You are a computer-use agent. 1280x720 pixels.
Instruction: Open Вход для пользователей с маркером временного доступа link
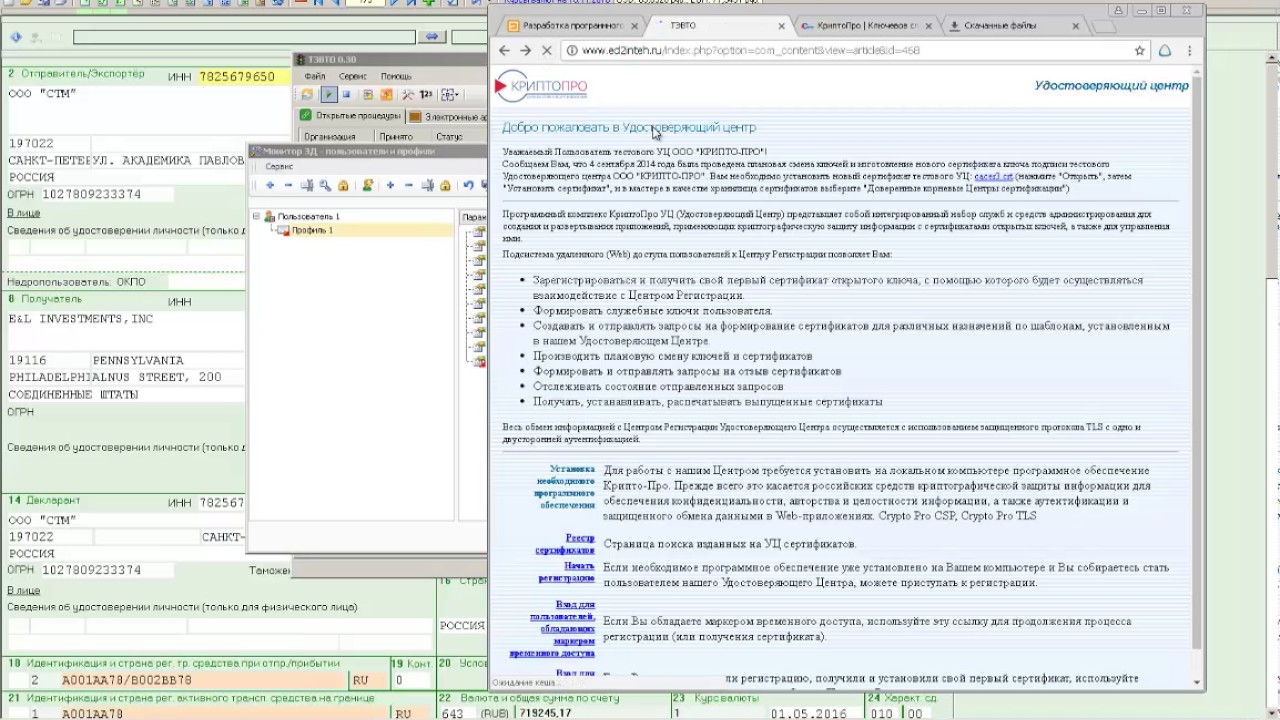tap(552, 629)
